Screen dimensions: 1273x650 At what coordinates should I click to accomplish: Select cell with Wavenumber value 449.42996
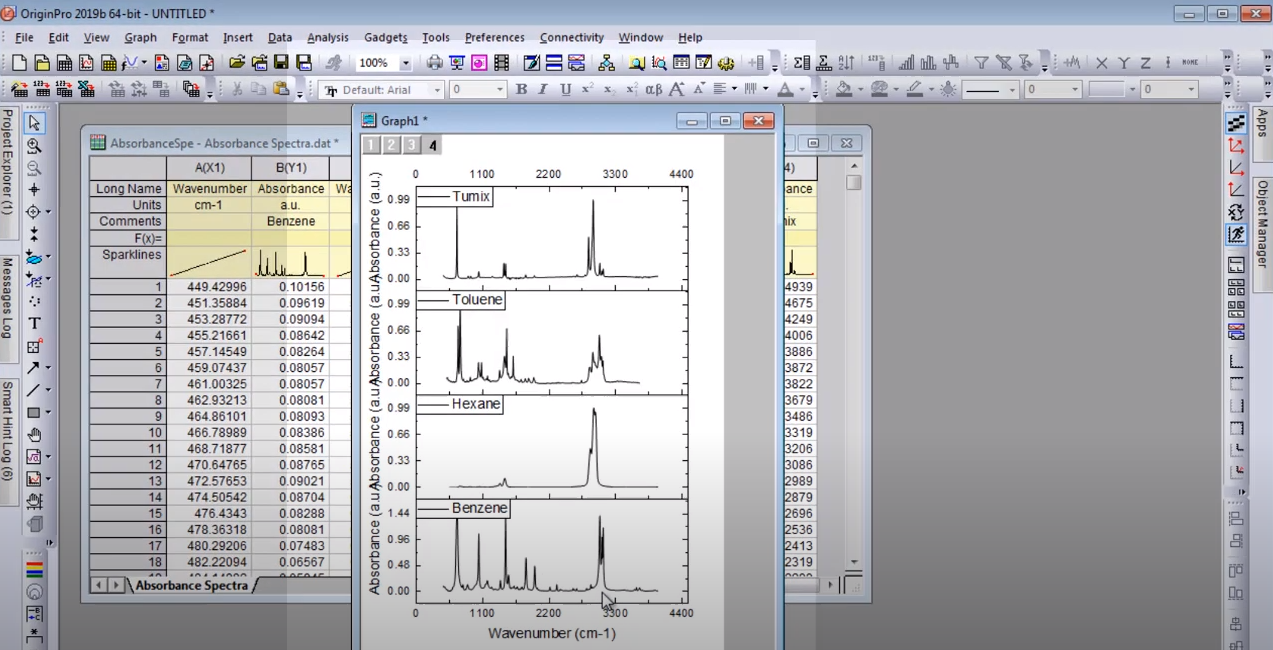point(209,287)
